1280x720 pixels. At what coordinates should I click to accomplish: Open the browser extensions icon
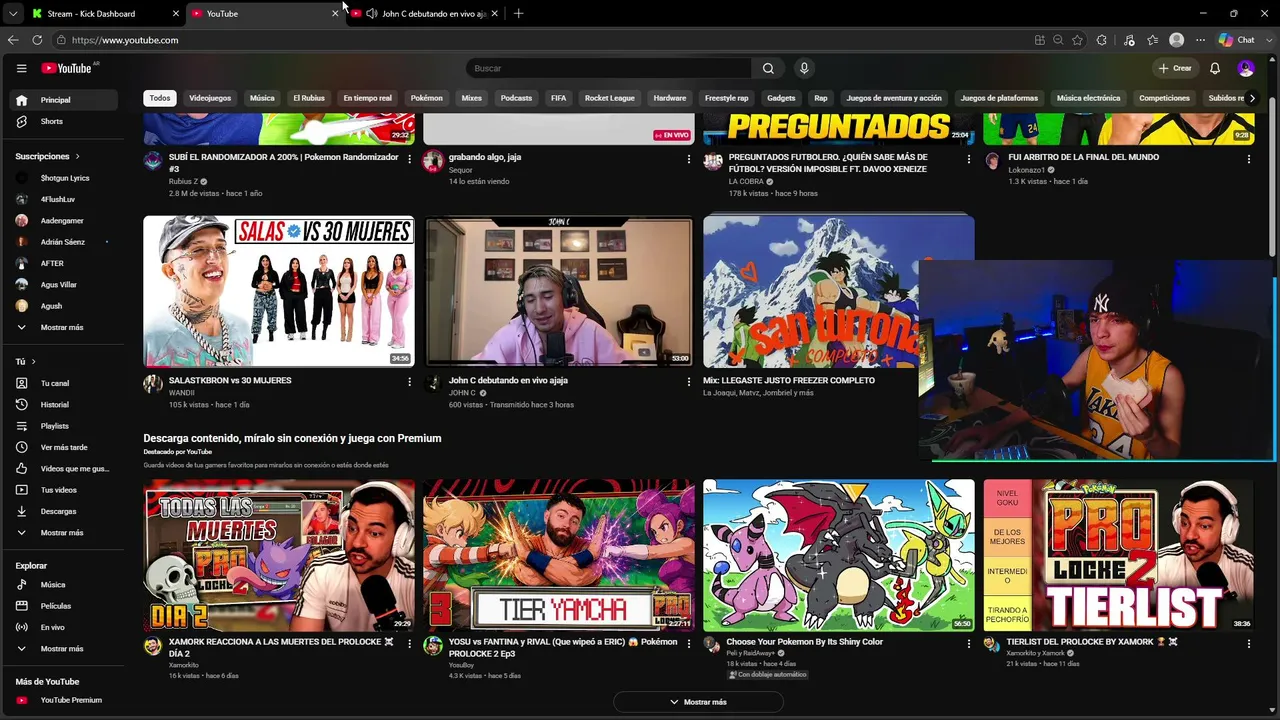coord(1102,40)
